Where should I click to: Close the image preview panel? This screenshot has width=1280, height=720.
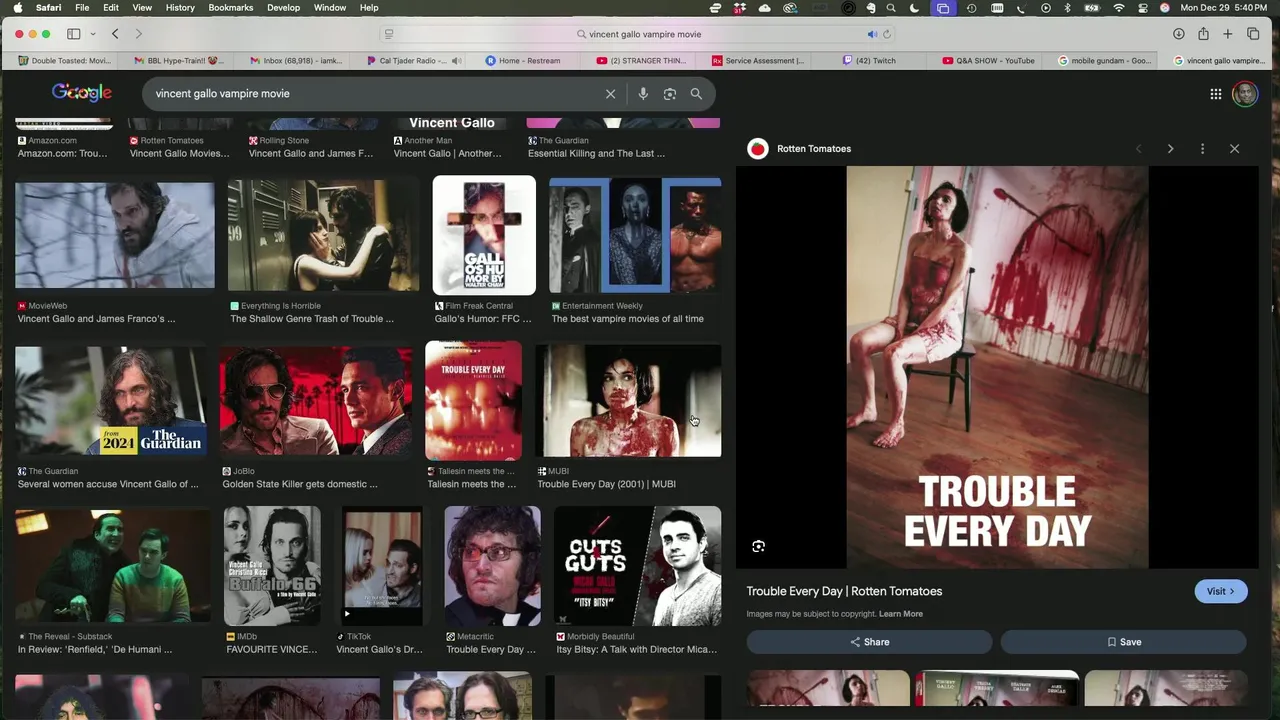1234,149
